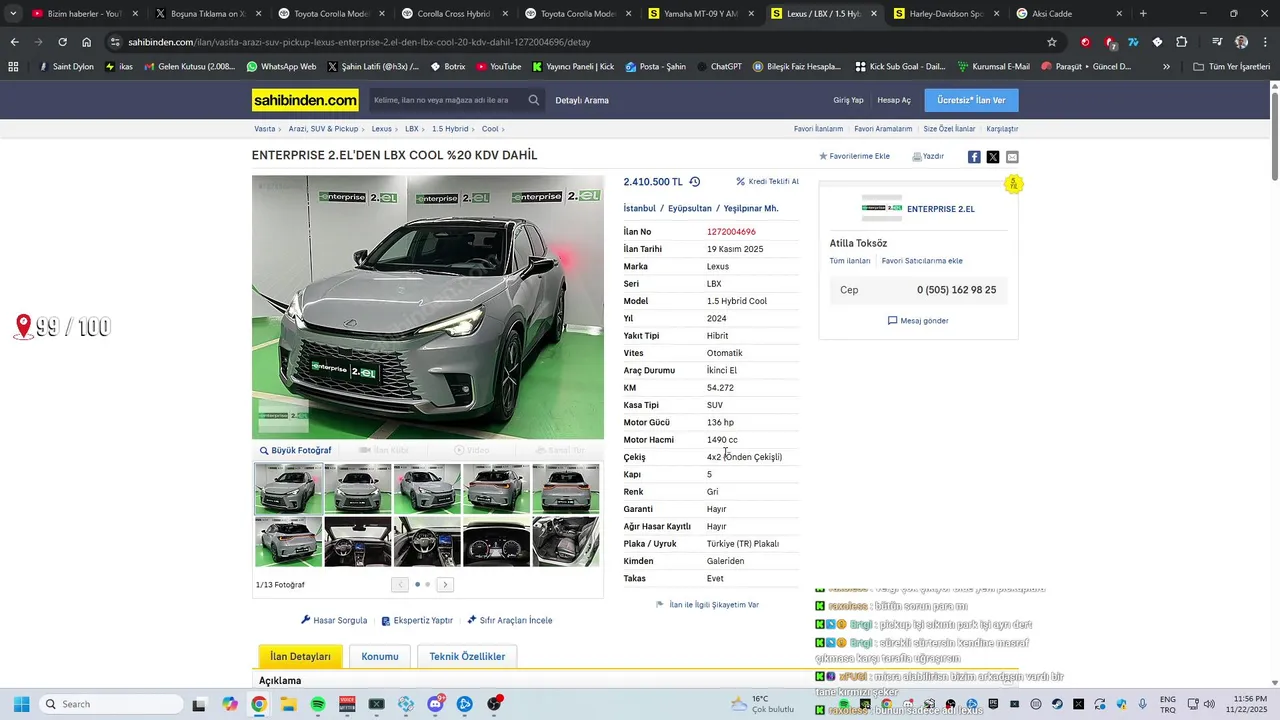Image resolution: width=1280 pixels, height=720 pixels.
Task: Expand more bookmarks chevron
Action: coord(1166,67)
